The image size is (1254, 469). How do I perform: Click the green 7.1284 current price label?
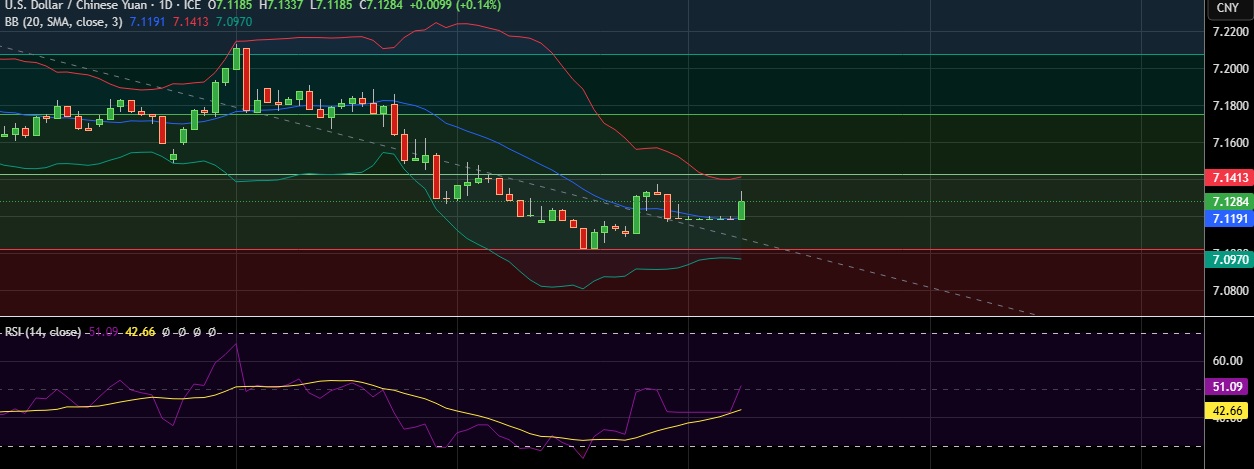(x=1227, y=202)
